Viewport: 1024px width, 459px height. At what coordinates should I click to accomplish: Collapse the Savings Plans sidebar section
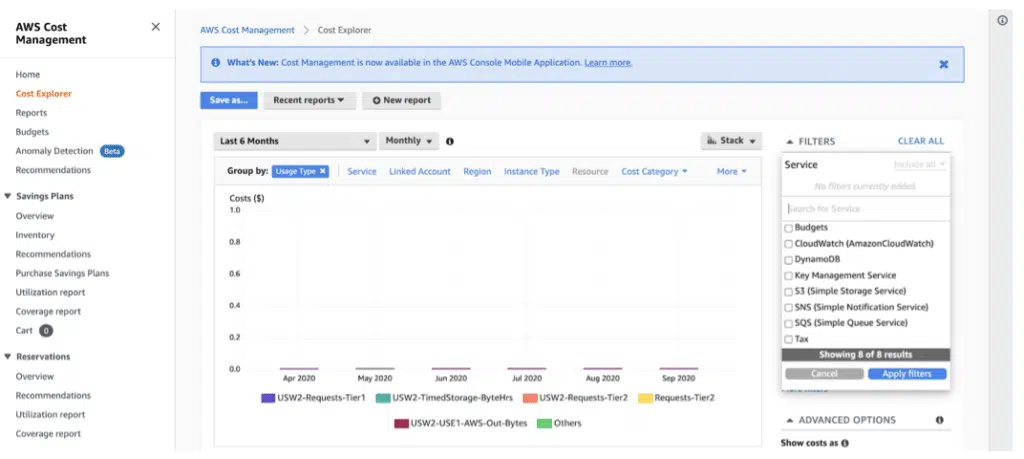(x=8, y=196)
